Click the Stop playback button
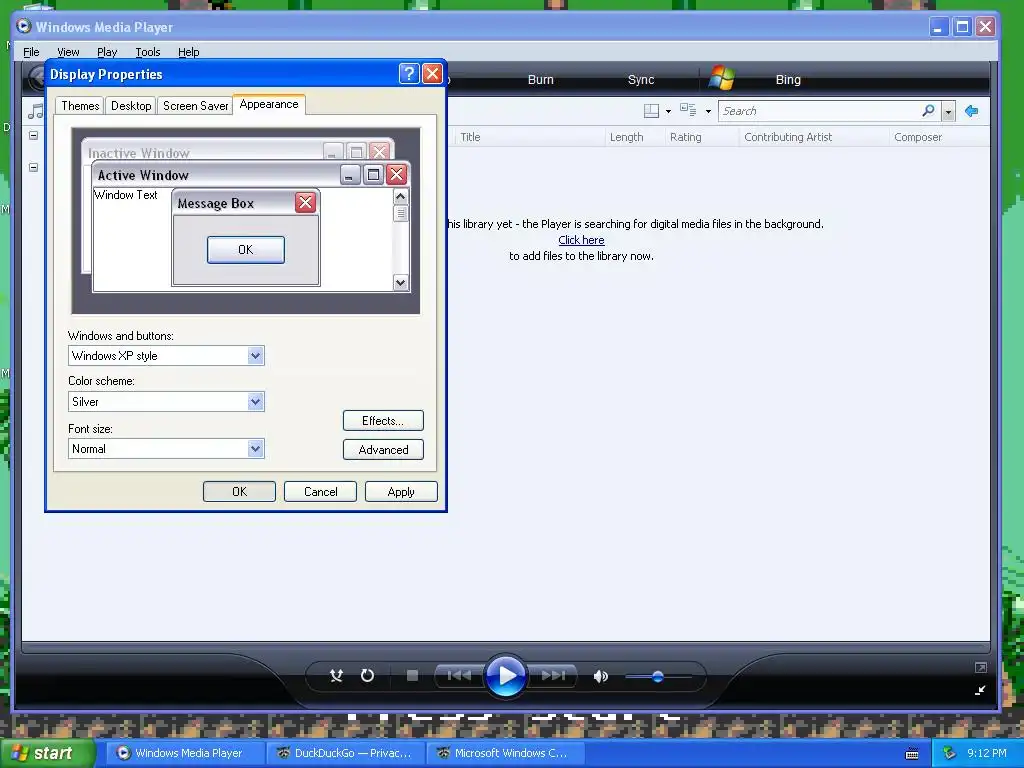Image resolution: width=1024 pixels, height=768 pixels. [412, 675]
